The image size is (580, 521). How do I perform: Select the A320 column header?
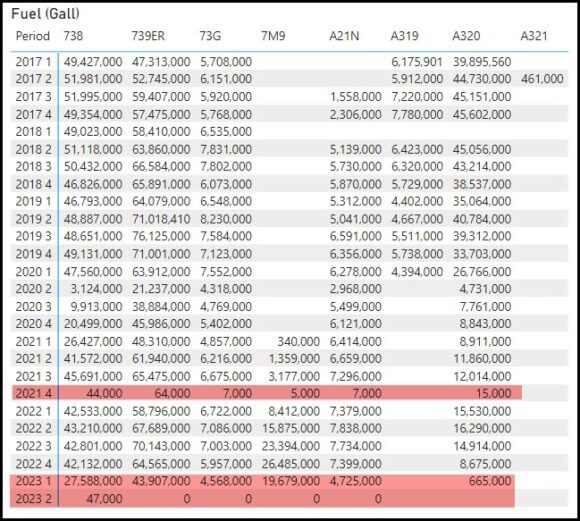(466, 36)
